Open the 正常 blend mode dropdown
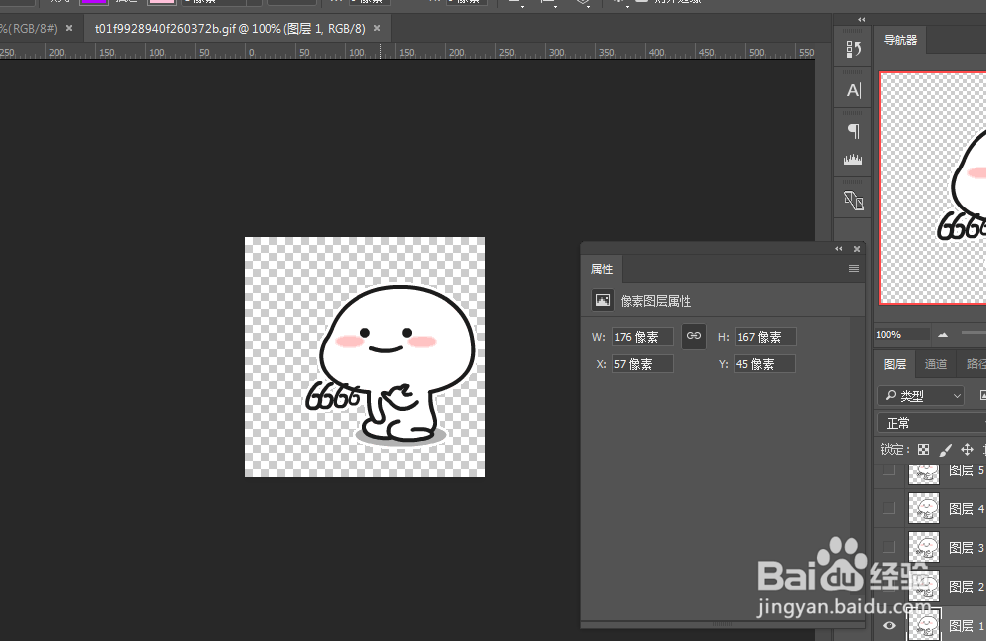Viewport: 986px width, 641px height. click(x=932, y=423)
